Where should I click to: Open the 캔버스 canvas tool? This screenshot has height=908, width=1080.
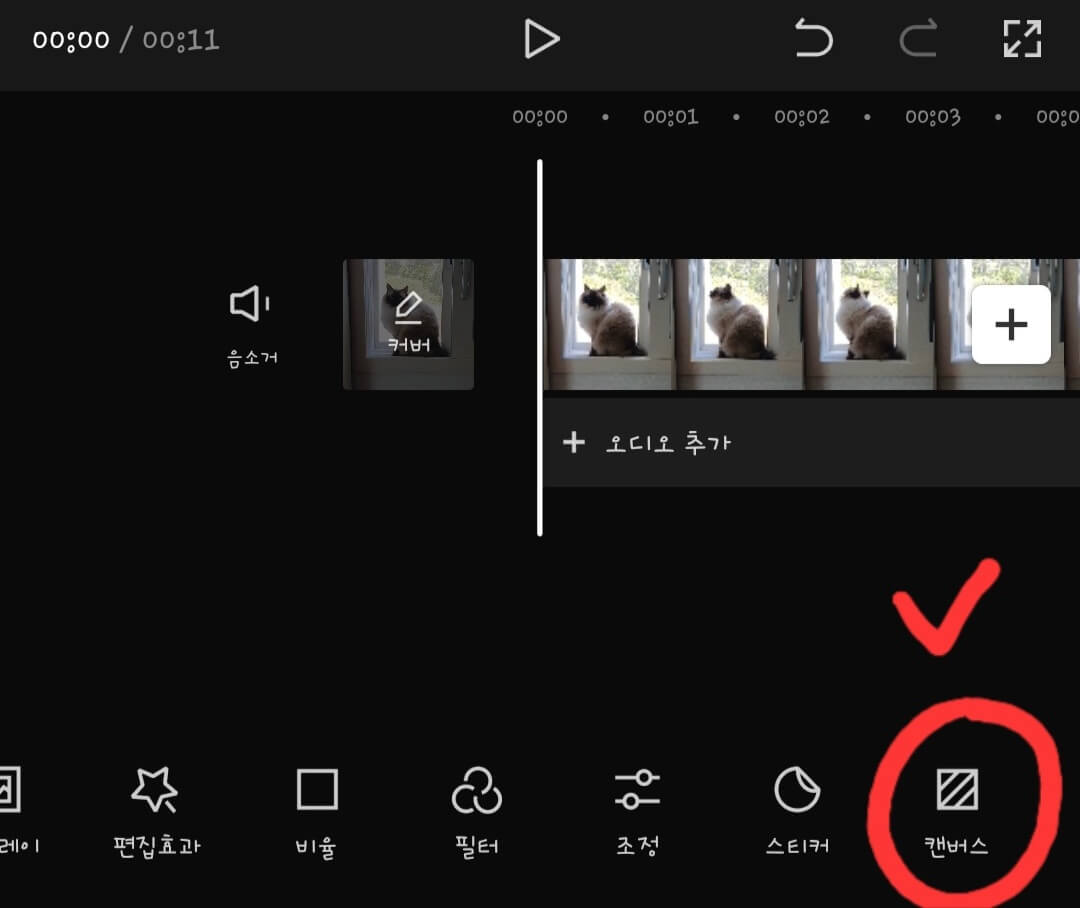957,813
